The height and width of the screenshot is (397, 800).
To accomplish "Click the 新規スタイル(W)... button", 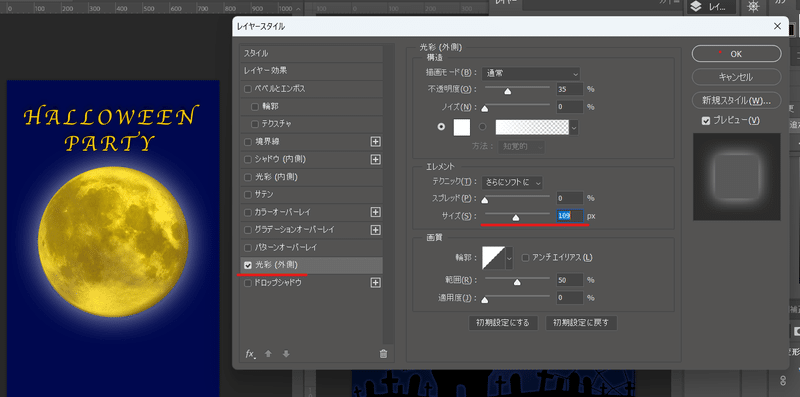I will 736,100.
